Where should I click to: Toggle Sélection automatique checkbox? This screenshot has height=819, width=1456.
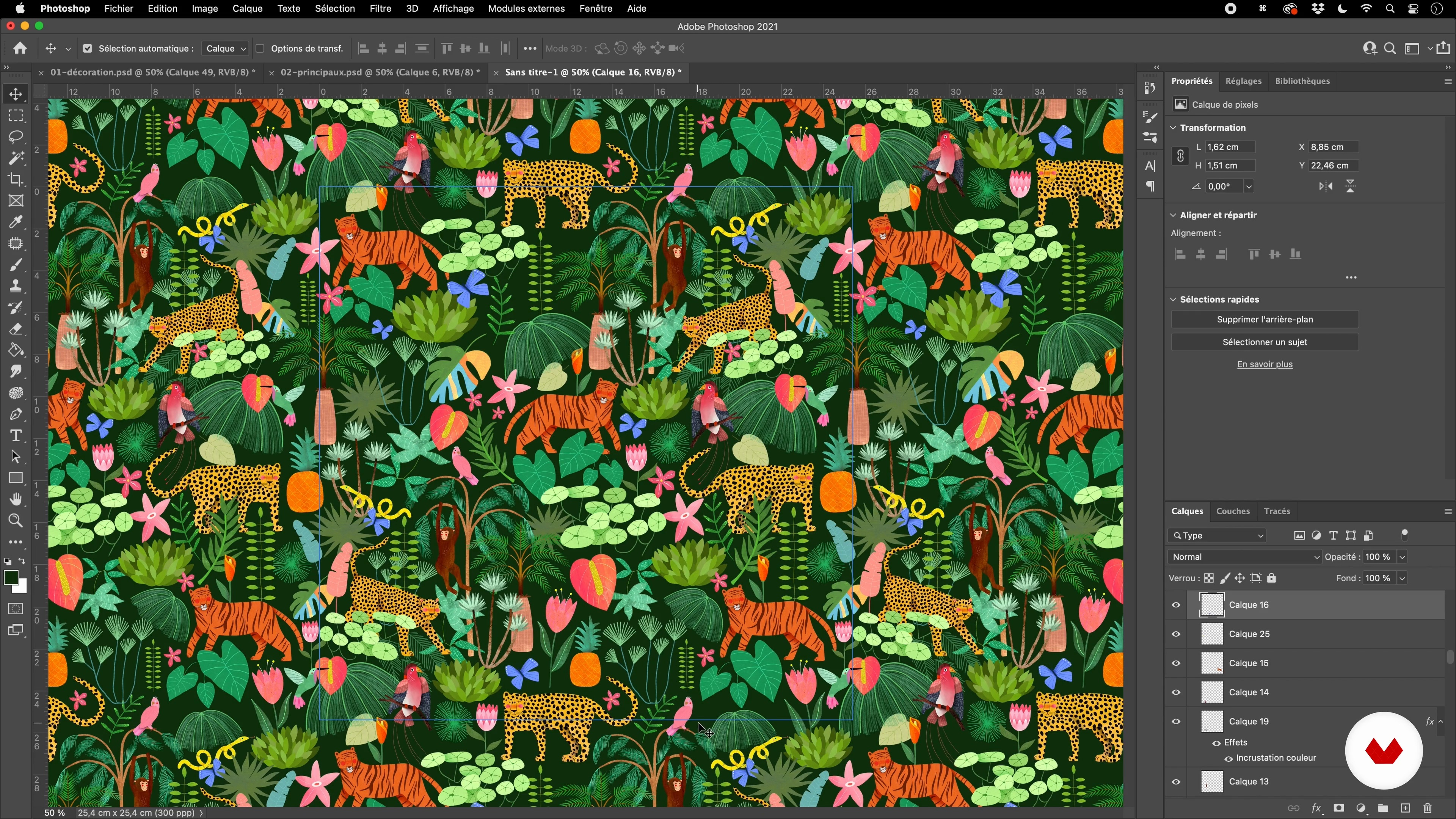point(88,49)
